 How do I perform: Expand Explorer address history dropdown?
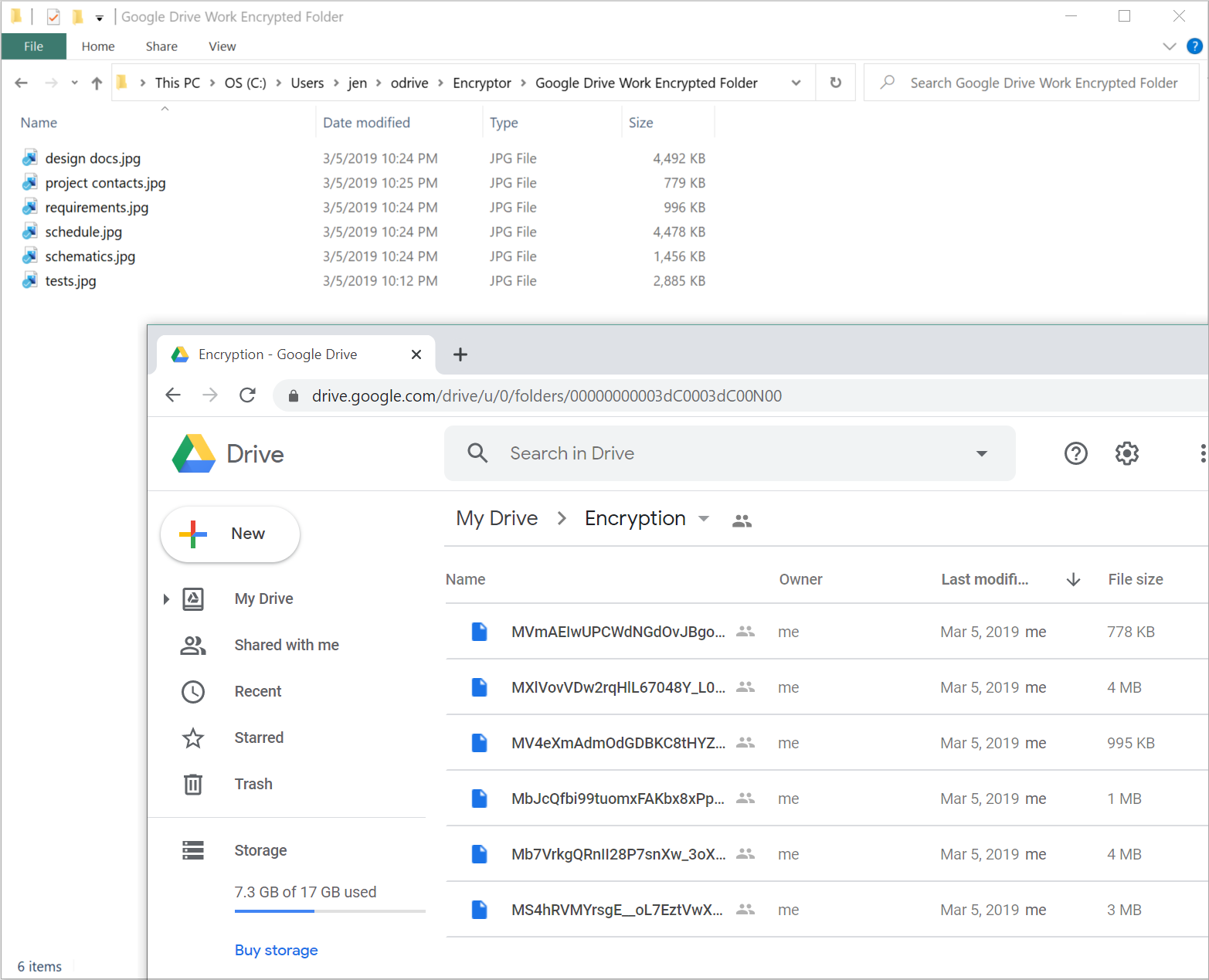click(796, 83)
